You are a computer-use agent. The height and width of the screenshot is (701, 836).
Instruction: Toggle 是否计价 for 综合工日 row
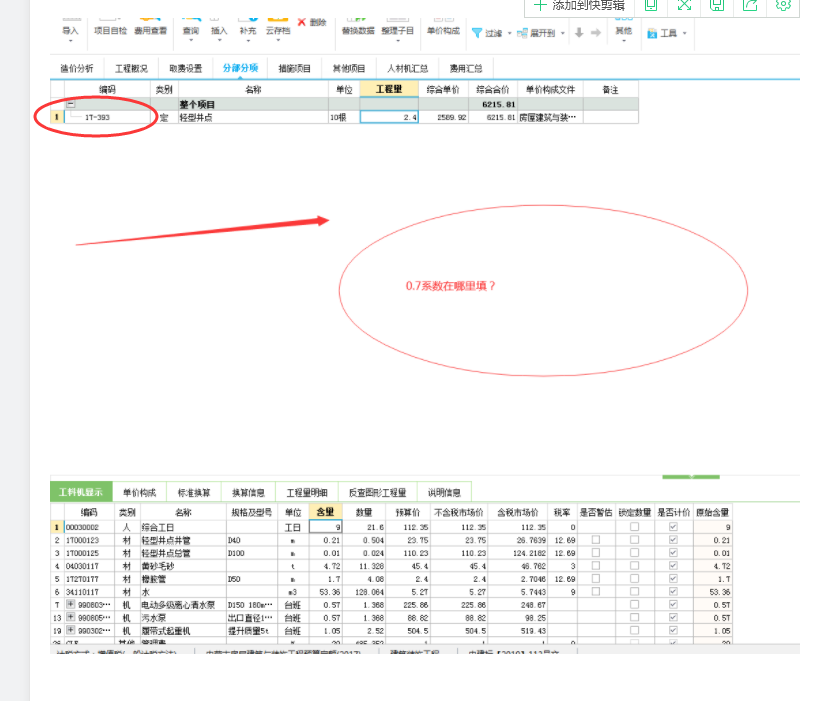point(673,527)
